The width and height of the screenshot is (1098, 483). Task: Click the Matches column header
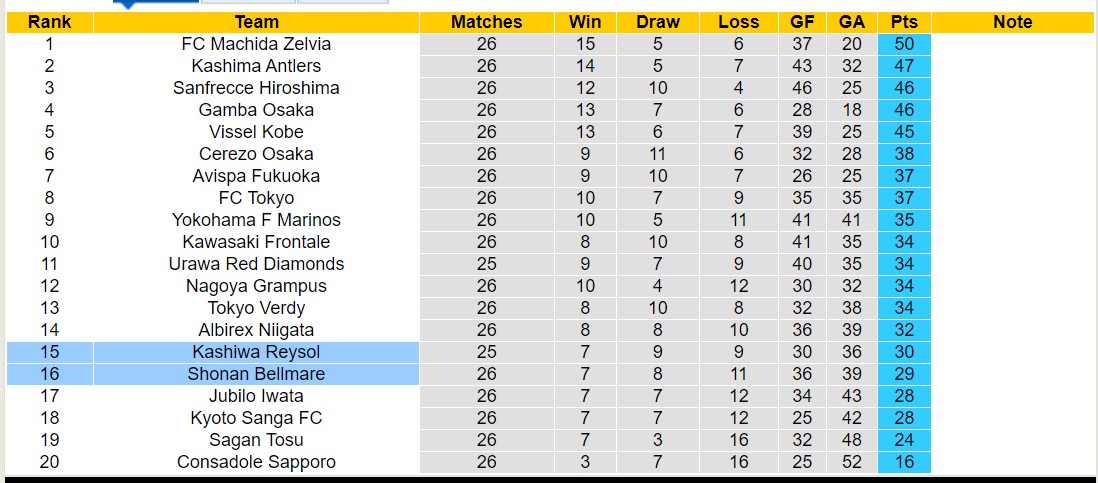[486, 22]
